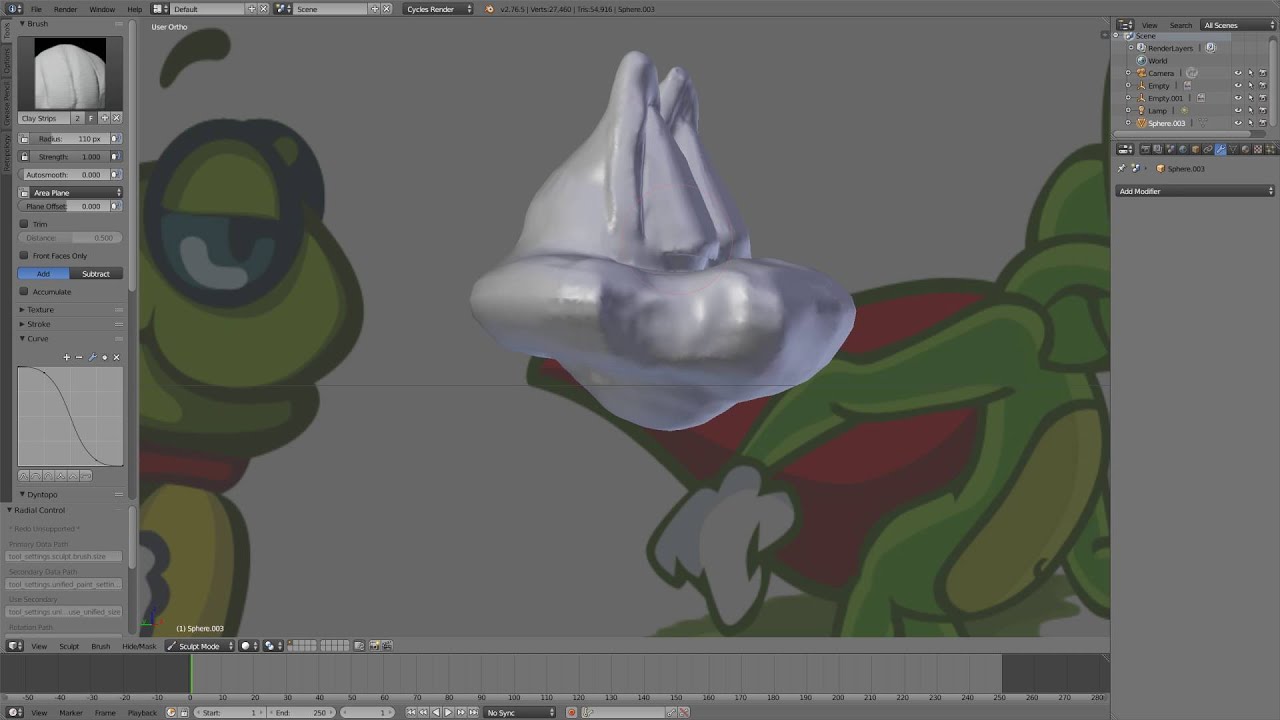Screen dimensions: 1280x720
Task: Toggle the radius unified size lock
Action: click(24, 139)
